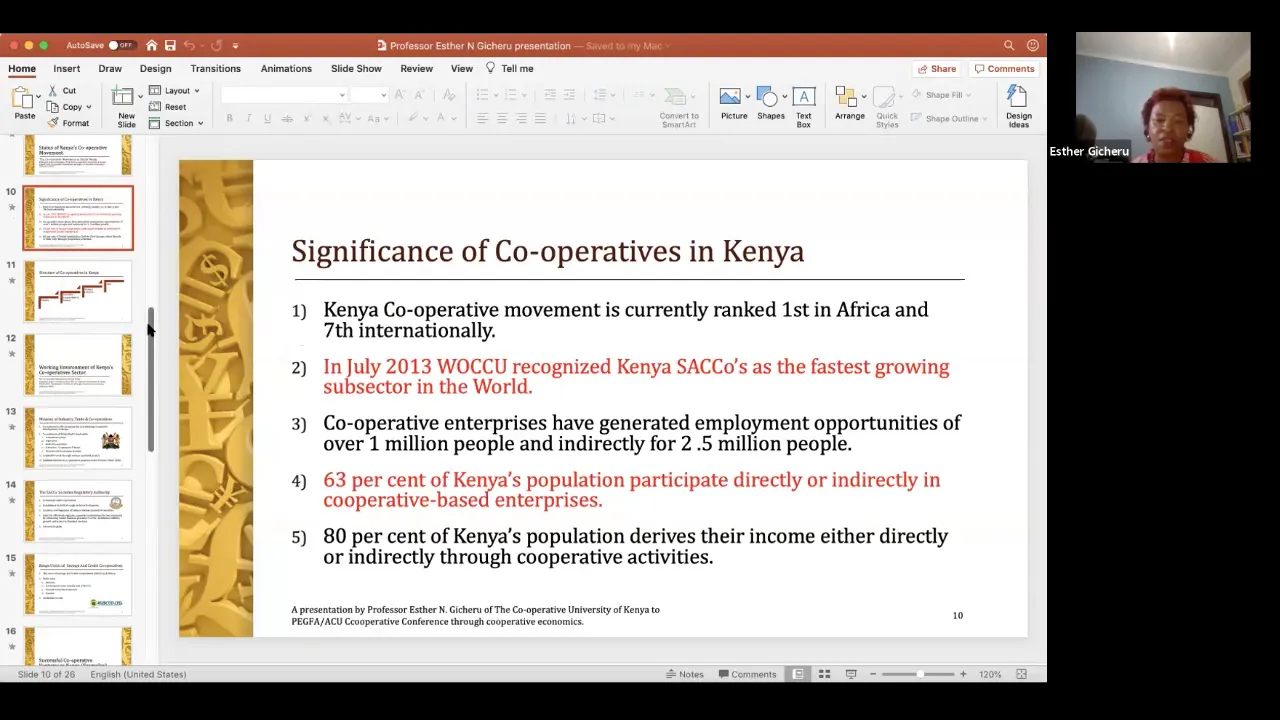
Task: Open the Animations tab
Action: [286, 69]
